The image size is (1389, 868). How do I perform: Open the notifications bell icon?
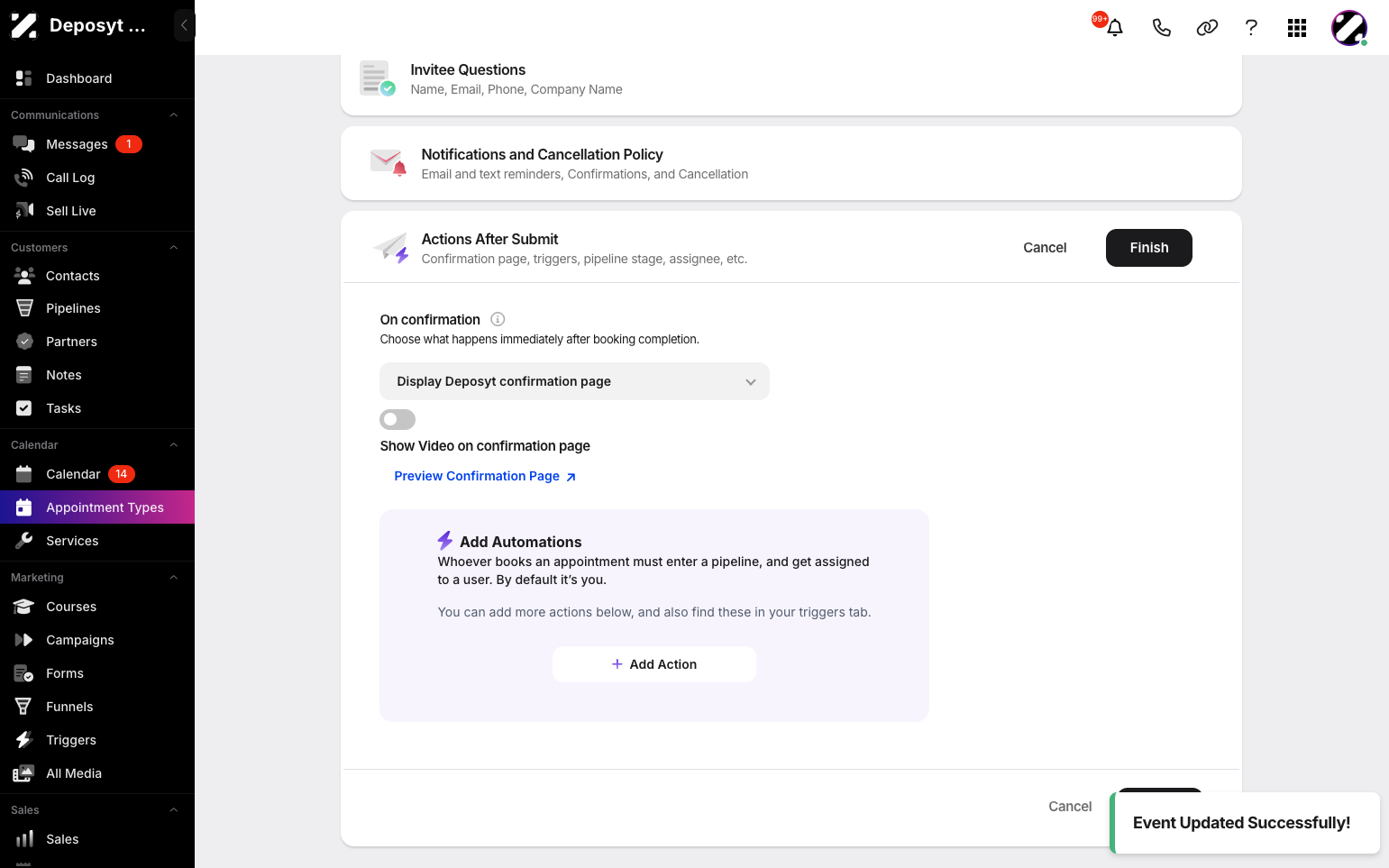(x=1115, y=28)
